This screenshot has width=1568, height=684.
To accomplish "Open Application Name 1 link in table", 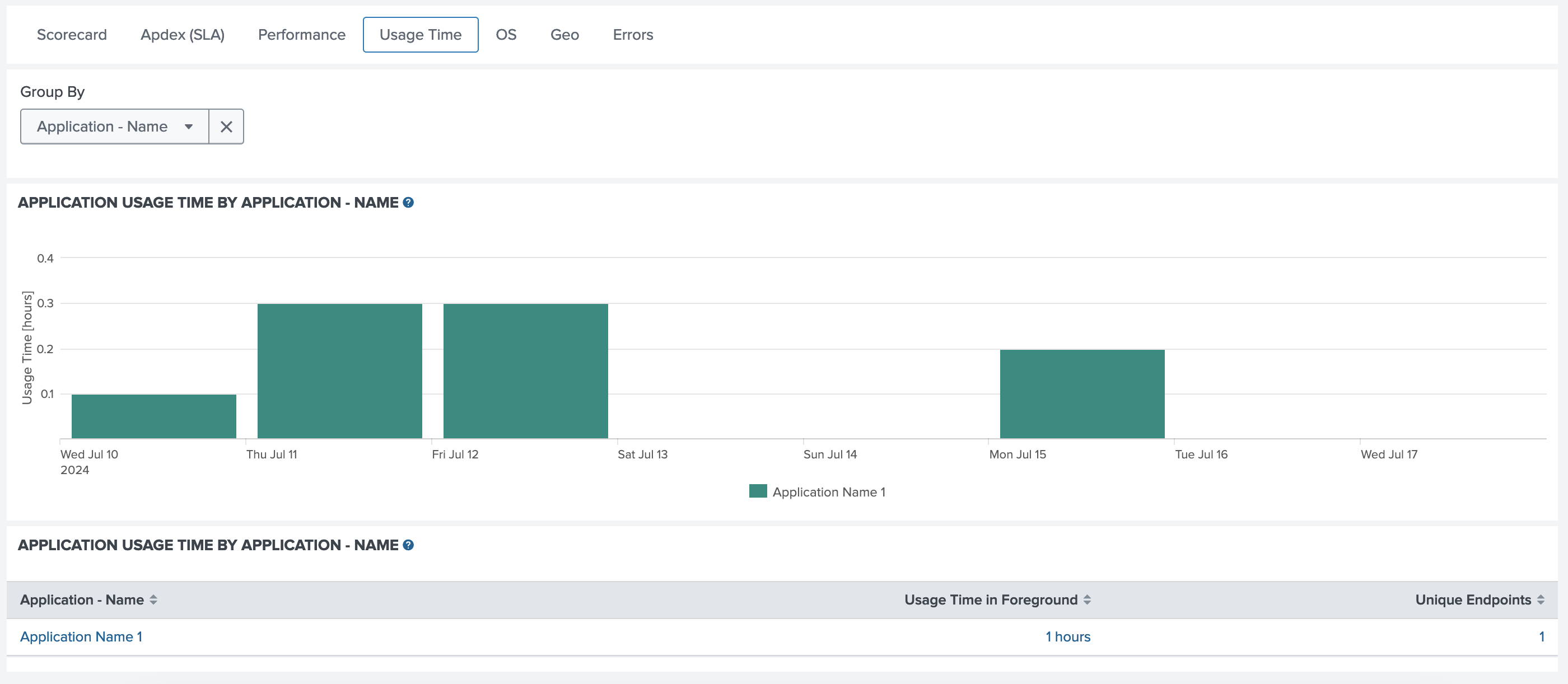I will (x=81, y=636).
